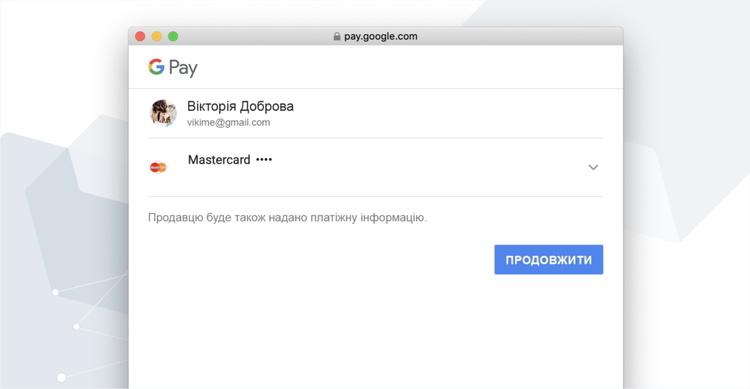Maximize the window with the green button
The height and width of the screenshot is (389, 750).
(x=173, y=36)
